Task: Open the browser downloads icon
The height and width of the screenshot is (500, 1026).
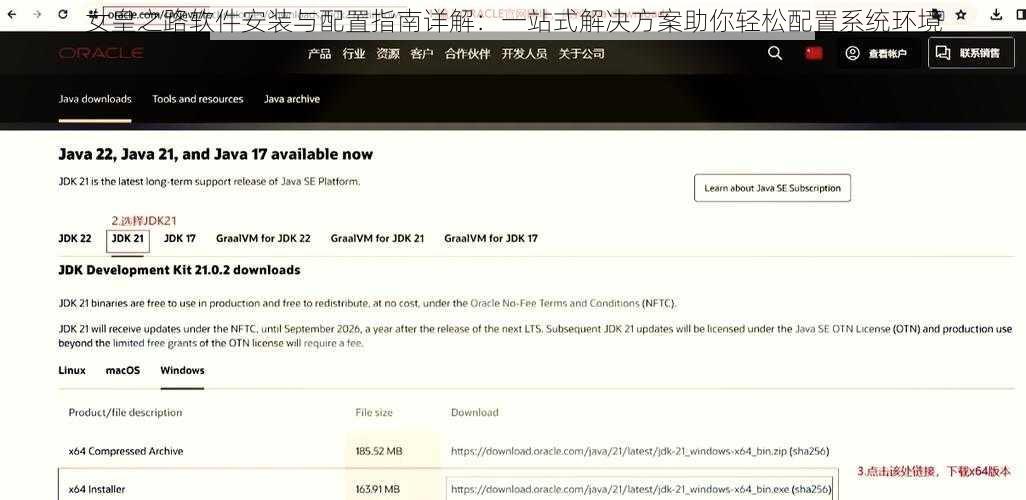Action: click(x=997, y=14)
